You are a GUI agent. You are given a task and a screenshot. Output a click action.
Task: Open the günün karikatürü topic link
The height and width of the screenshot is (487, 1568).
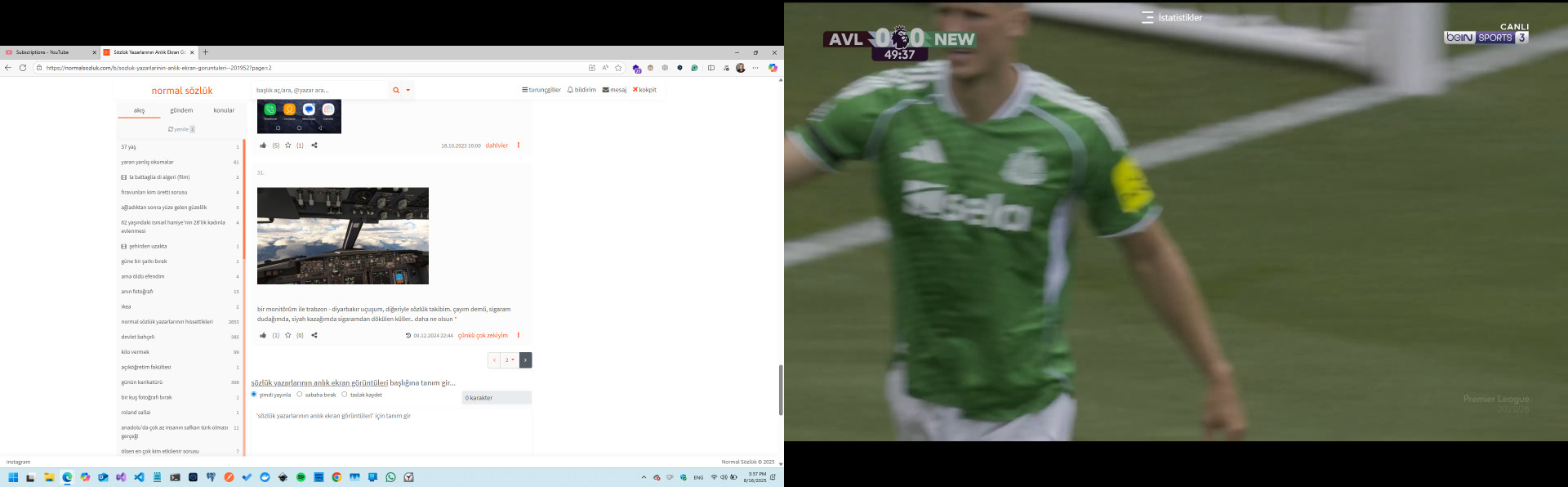point(142,382)
